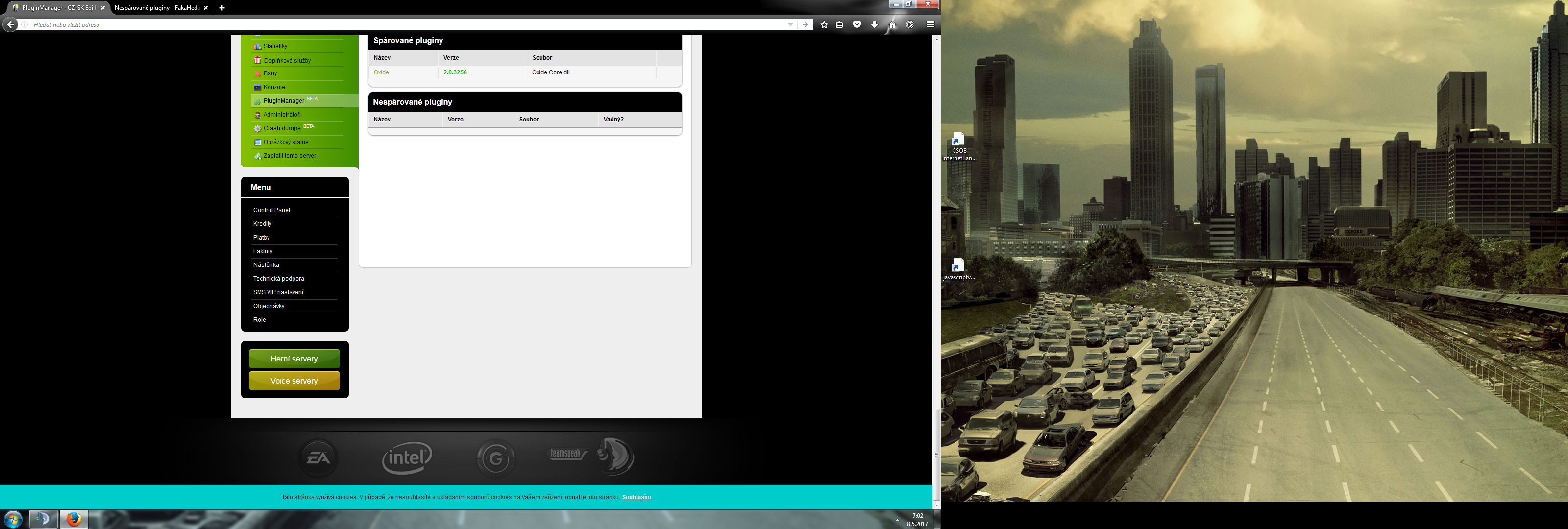
Task: Click the Firefox taskbar icon
Action: (x=73, y=519)
